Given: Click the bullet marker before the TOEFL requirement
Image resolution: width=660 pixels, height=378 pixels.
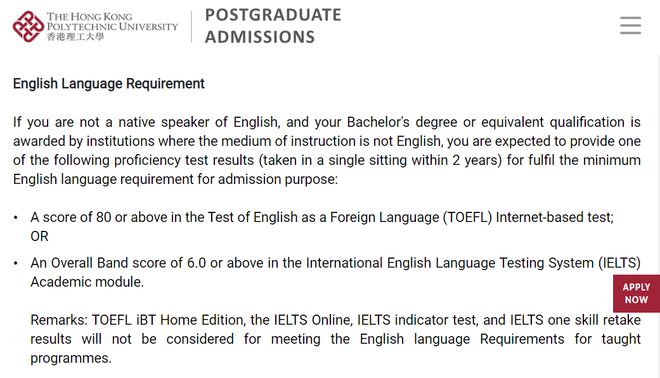Looking at the screenshot, I should 16,218.
